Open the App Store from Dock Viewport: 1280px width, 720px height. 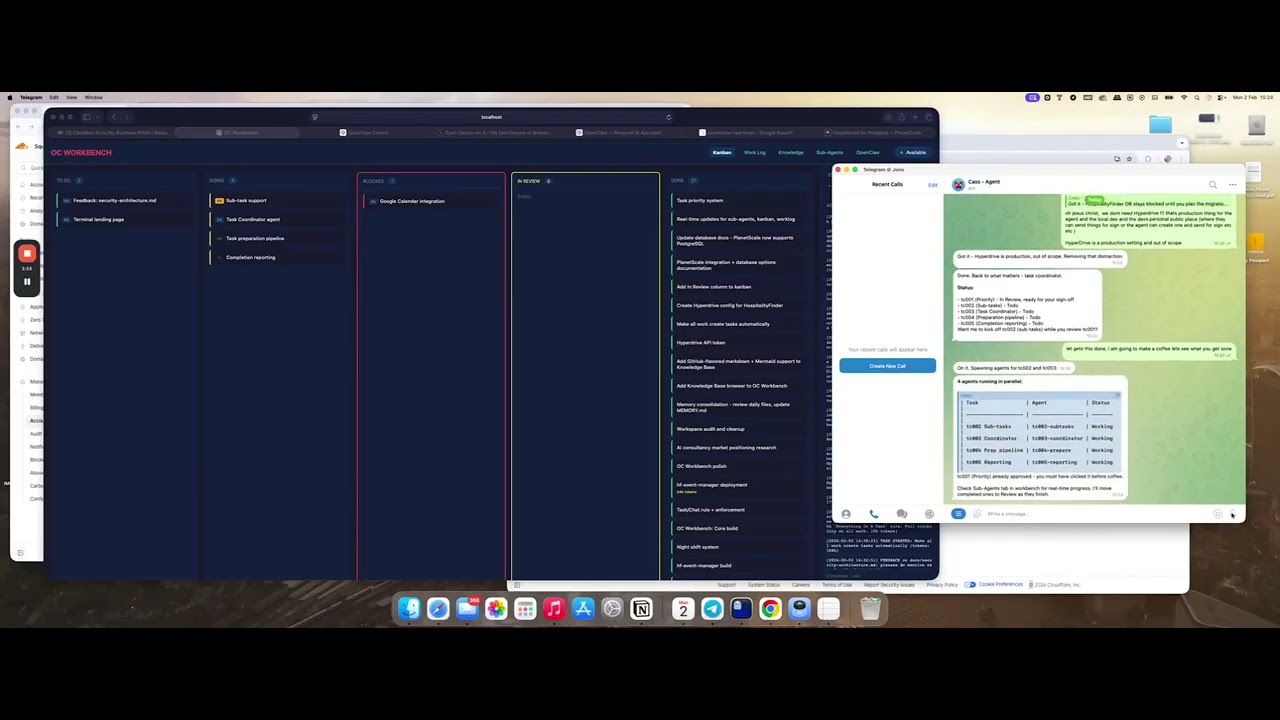point(583,609)
